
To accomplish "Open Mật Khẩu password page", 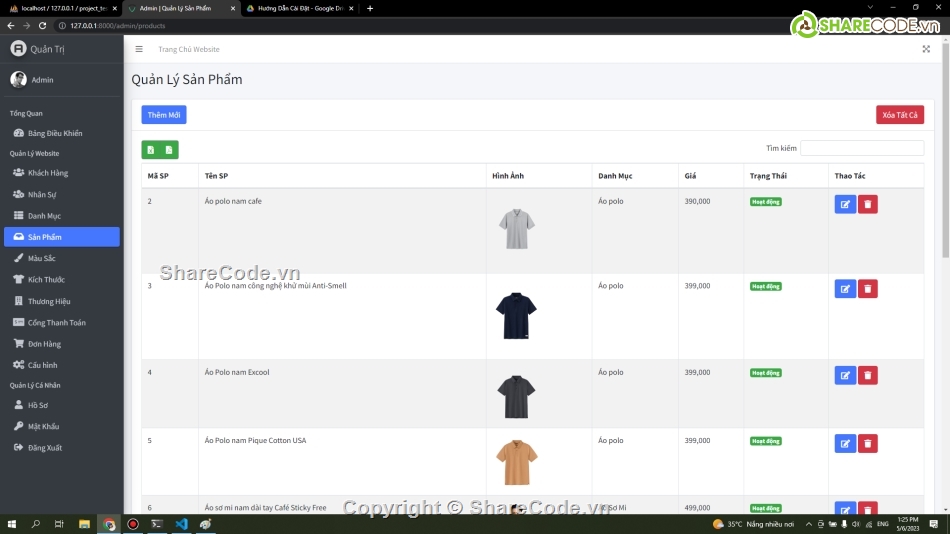I will [x=62, y=426].
